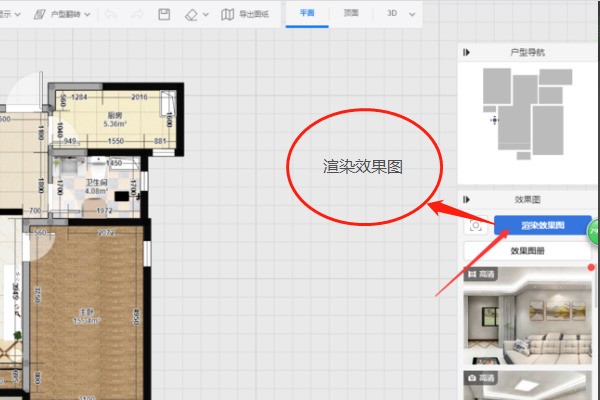The height and width of the screenshot is (400, 600).
Task: Click the save disk icon
Action: tap(164, 14)
